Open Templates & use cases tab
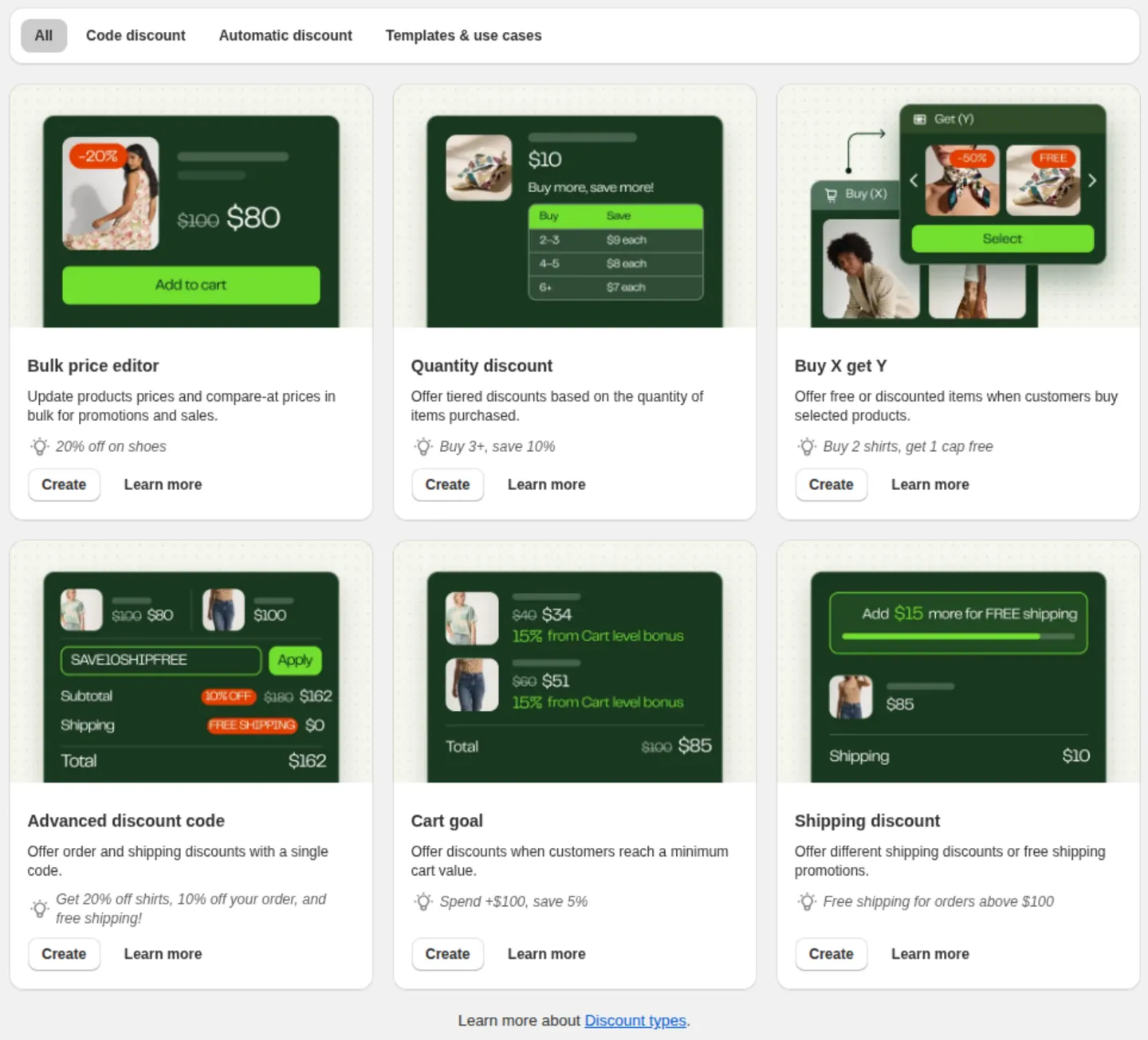This screenshot has height=1040, width=1148. pyautogui.click(x=463, y=36)
